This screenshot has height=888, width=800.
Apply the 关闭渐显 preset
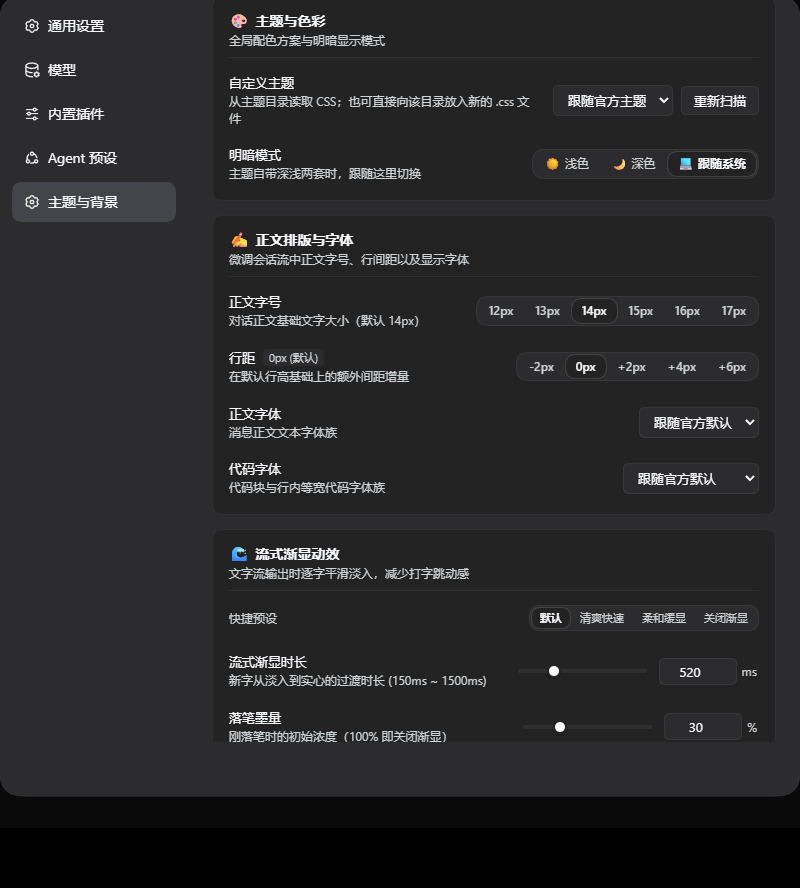[x=725, y=618]
